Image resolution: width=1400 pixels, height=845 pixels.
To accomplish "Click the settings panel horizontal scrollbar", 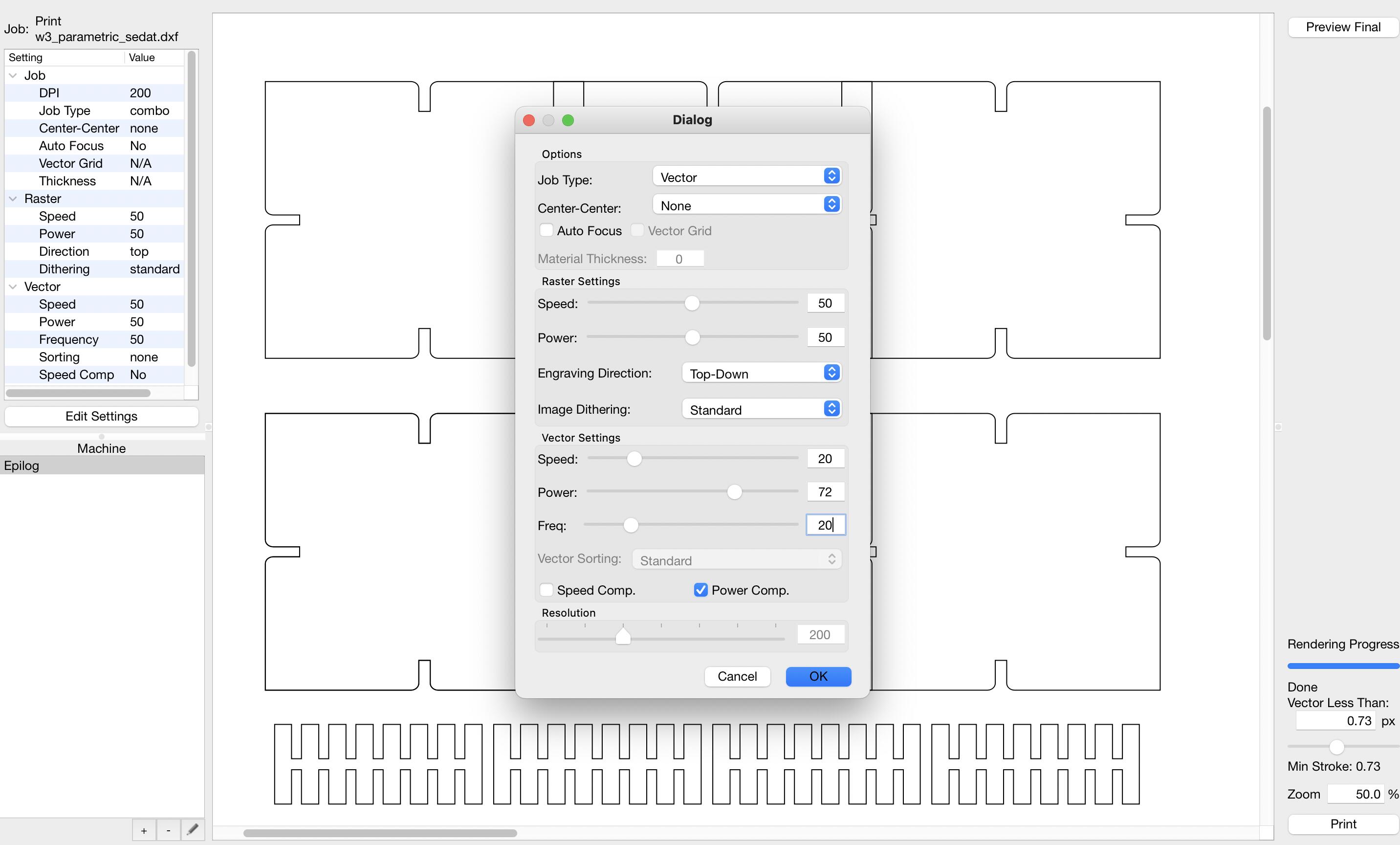I will click(78, 393).
